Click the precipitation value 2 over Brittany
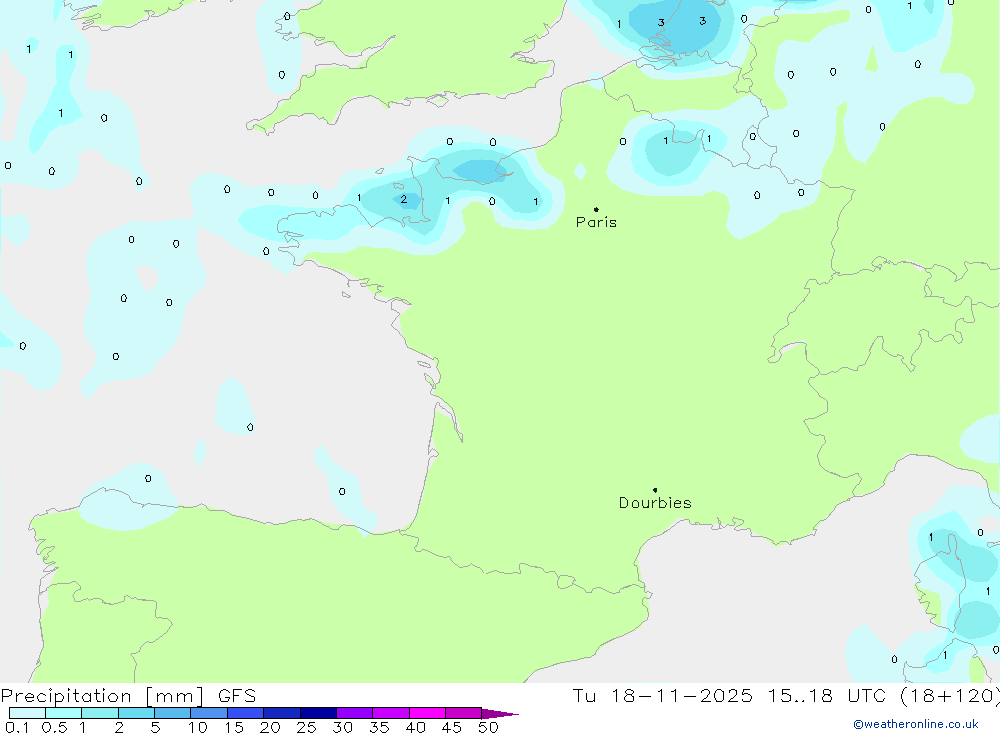This screenshot has height=733, width=1000. coord(404,200)
